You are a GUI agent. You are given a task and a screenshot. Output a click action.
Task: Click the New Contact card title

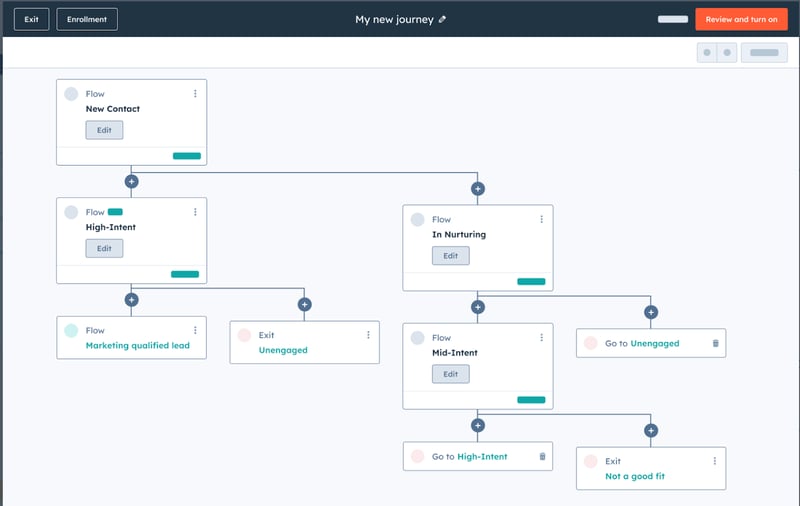112,109
